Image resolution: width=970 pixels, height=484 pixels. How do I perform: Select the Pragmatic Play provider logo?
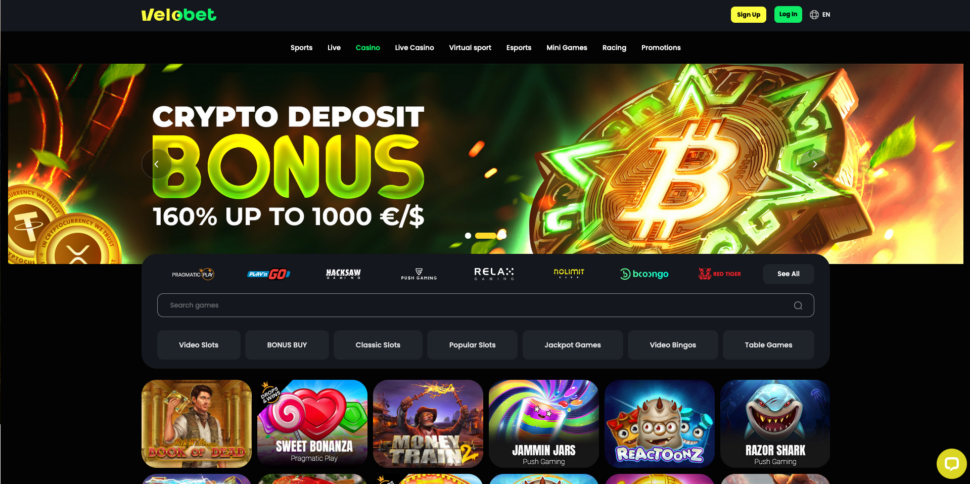(193, 274)
